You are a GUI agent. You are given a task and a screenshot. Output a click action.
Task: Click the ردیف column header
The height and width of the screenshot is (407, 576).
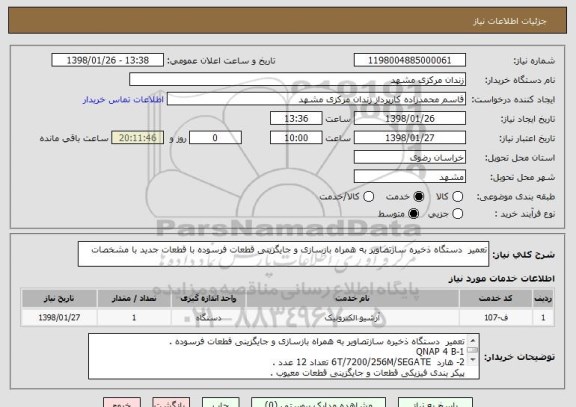[543, 298]
